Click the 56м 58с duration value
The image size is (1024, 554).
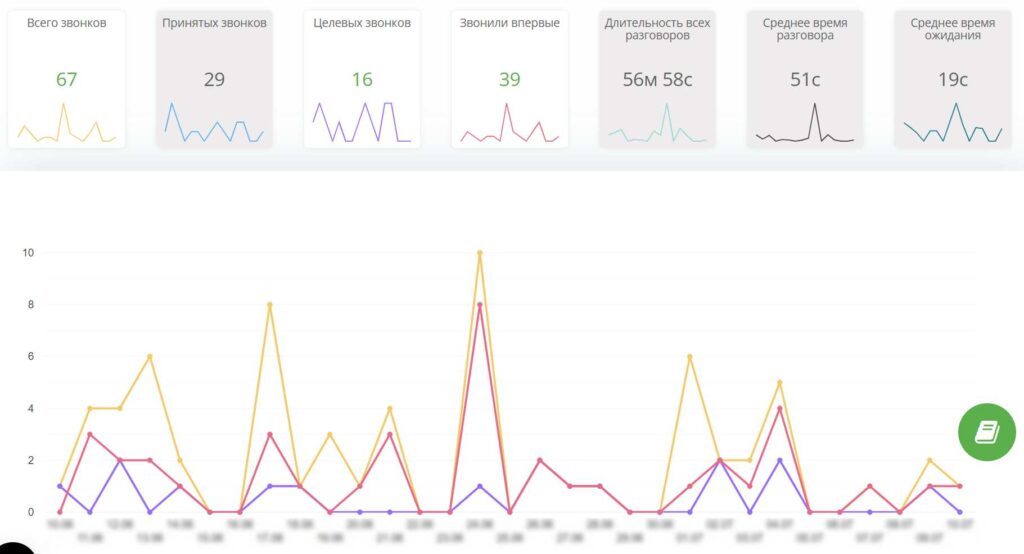click(x=657, y=80)
